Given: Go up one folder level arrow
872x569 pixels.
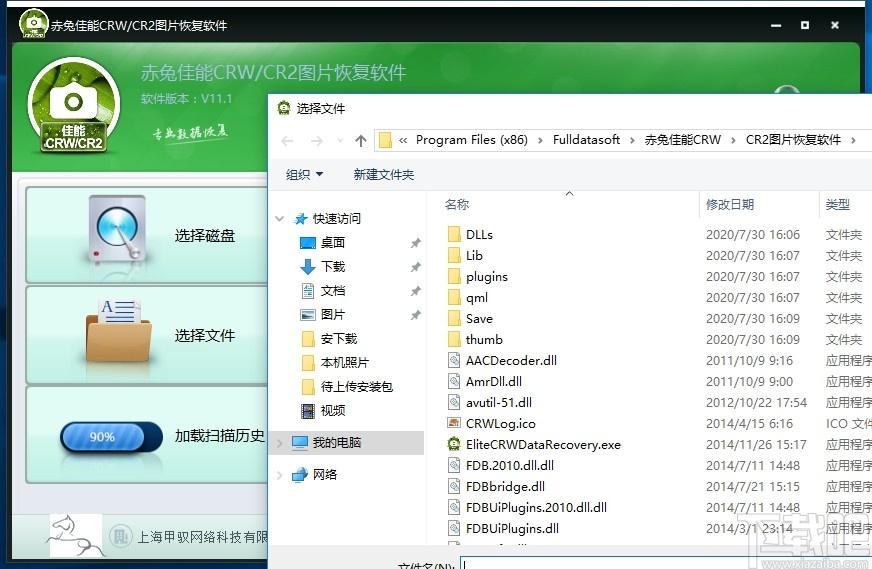Looking at the screenshot, I should (x=361, y=141).
